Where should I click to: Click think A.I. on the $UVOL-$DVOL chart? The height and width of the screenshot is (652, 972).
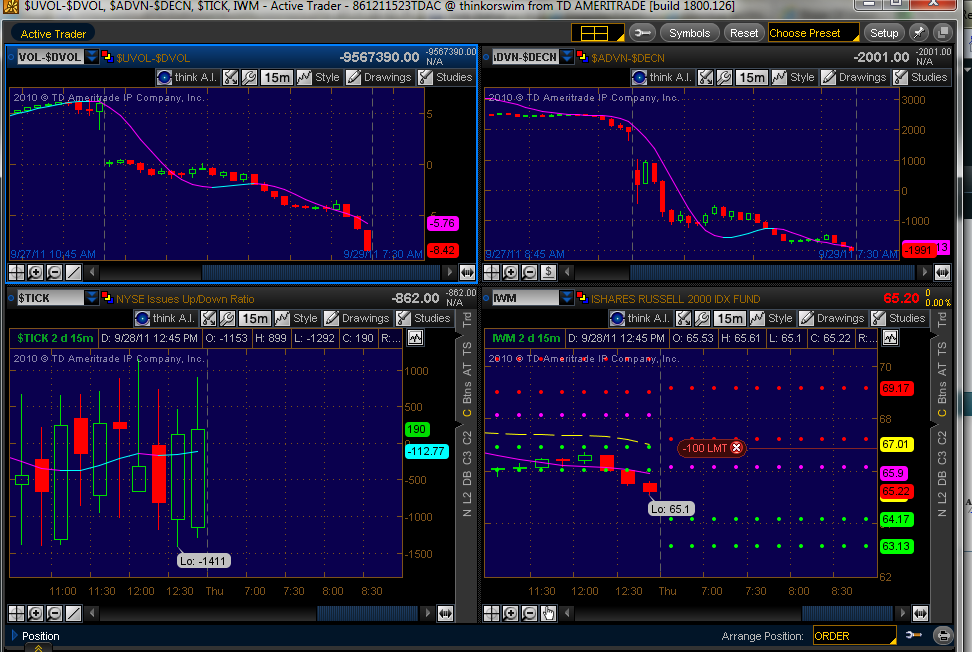click(x=187, y=77)
